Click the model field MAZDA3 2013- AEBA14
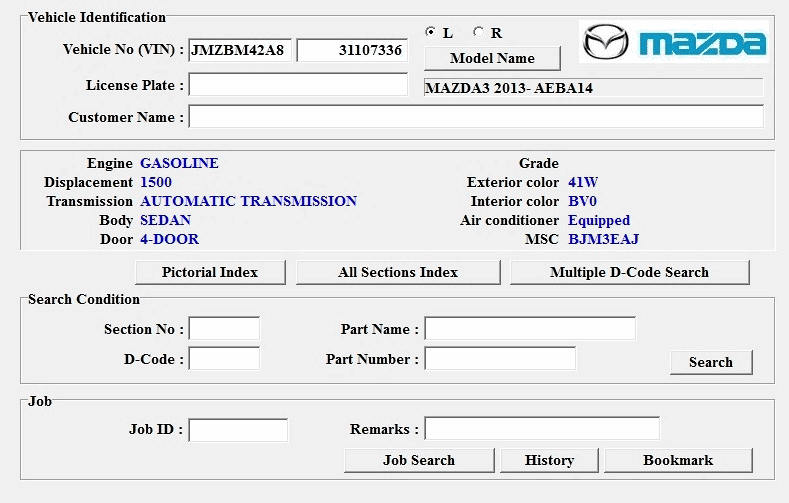This screenshot has height=503, width=789. (x=594, y=88)
